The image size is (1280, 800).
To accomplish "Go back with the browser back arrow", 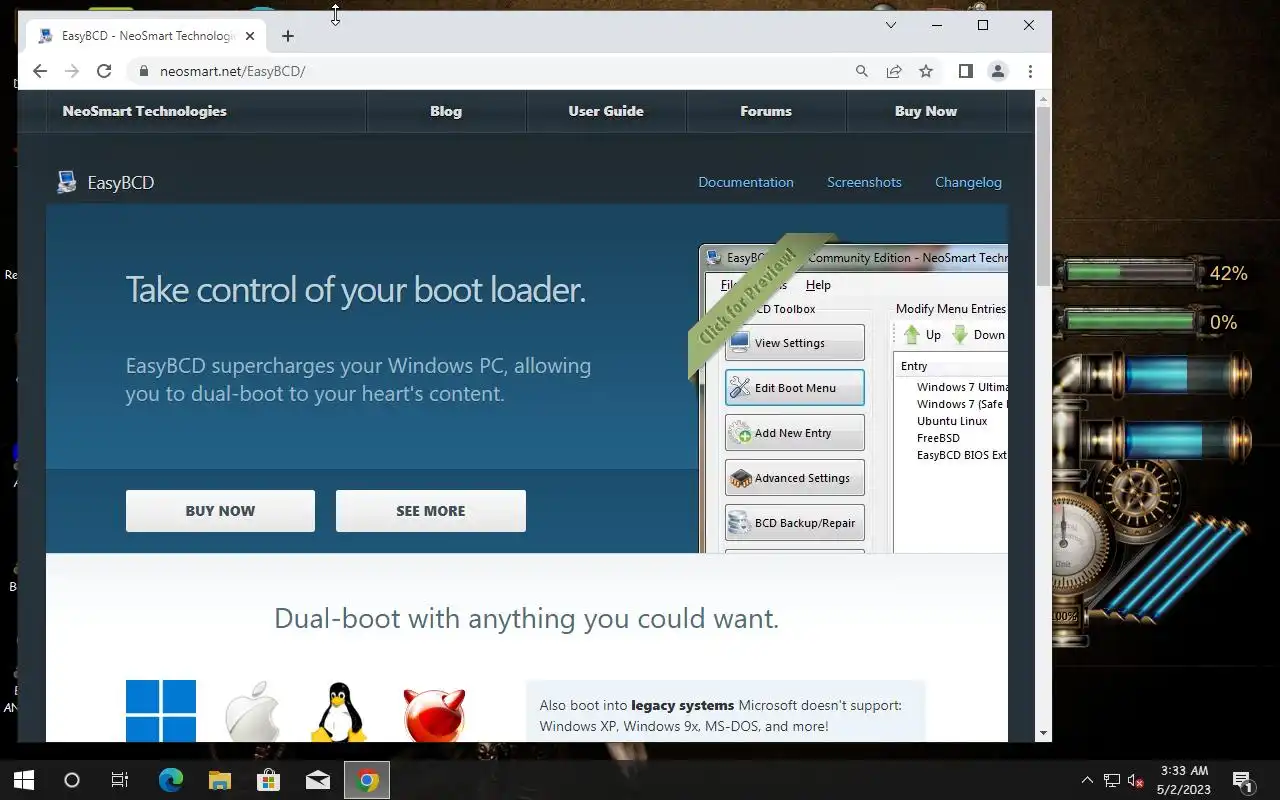I will (x=40, y=71).
